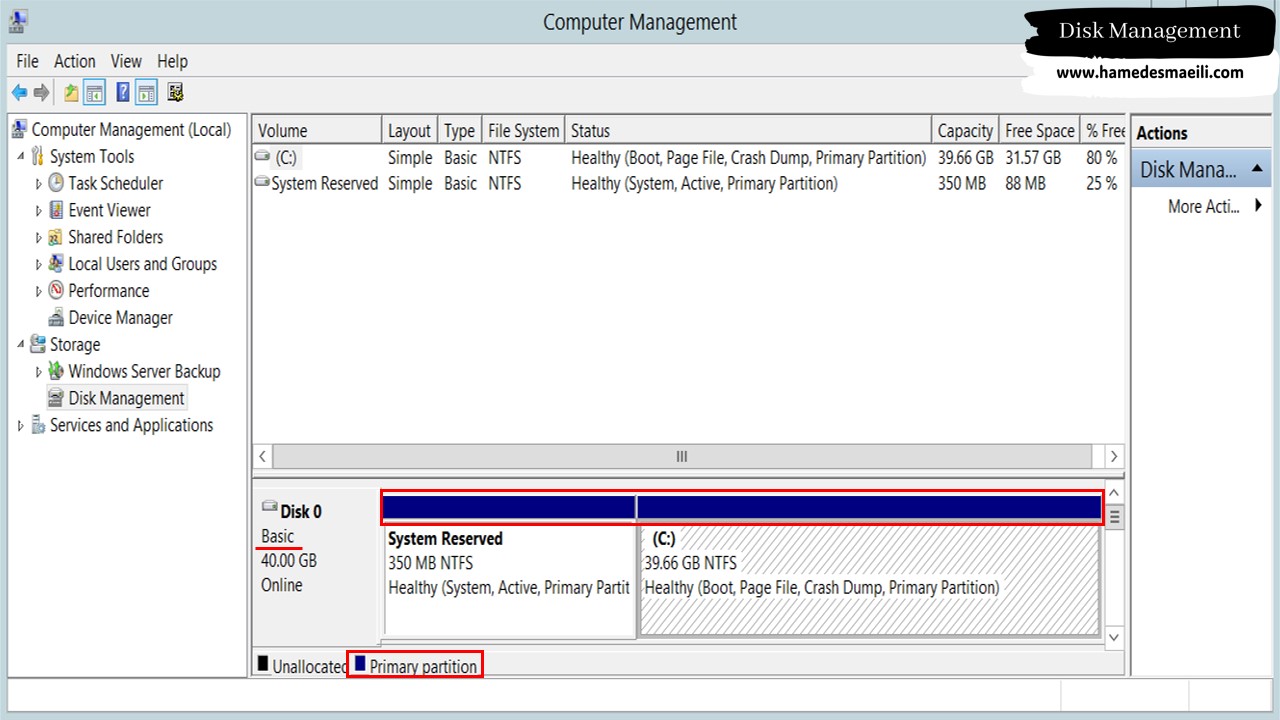
Task: Click the 350 MB capacity cell
Action: pyautogui.click(x=962, y=184)
